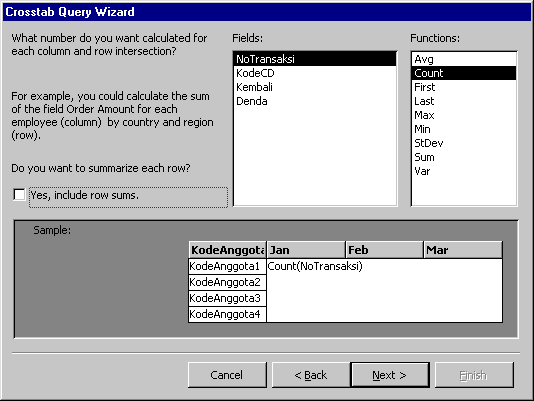This screenshot has width=534, height=401.
Task: Select the First function
Action: pyautogui.click(x=464, y=87)
